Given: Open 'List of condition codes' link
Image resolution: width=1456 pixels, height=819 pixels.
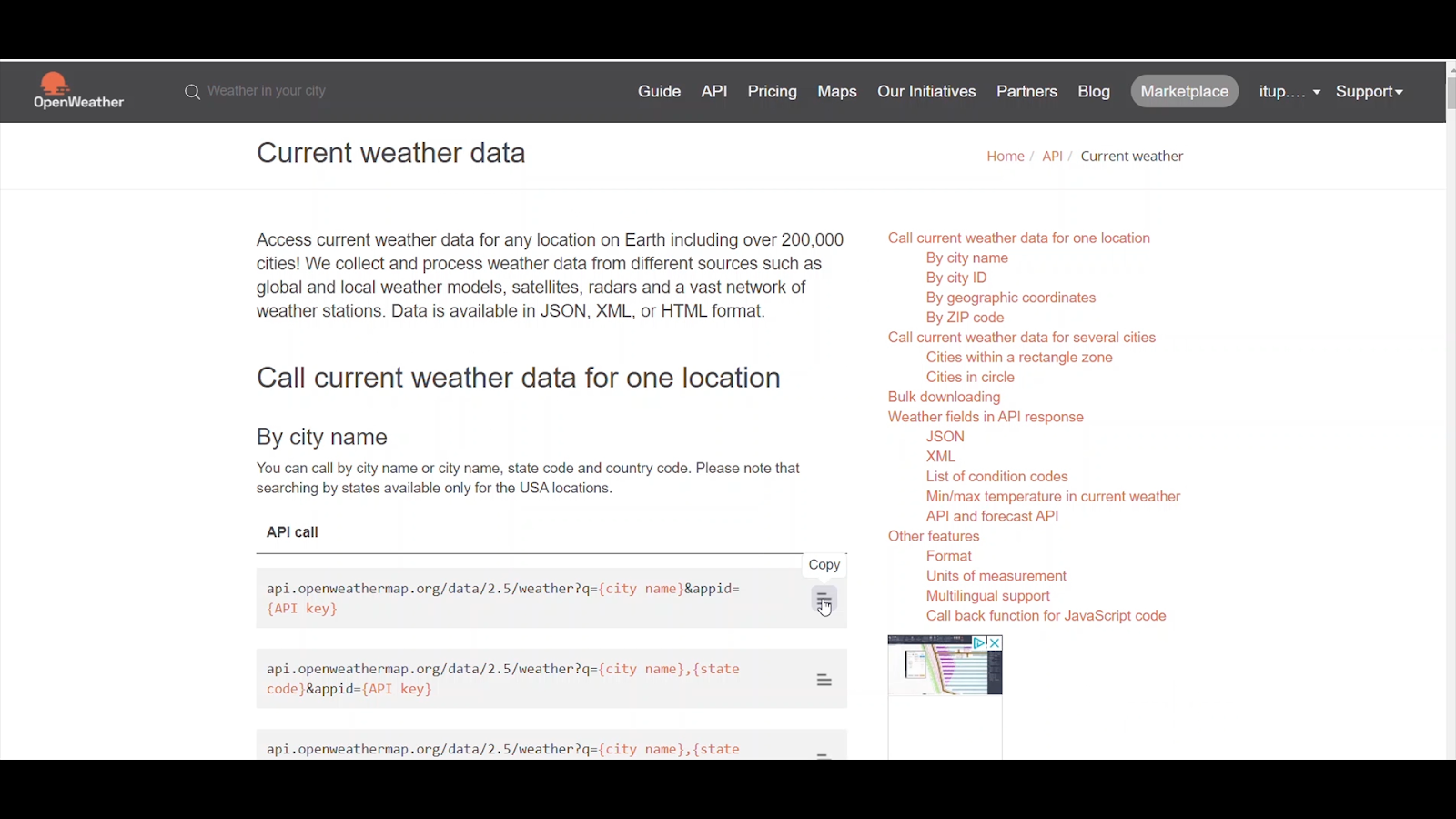Looking at the screenshot, I should (997, 477).
